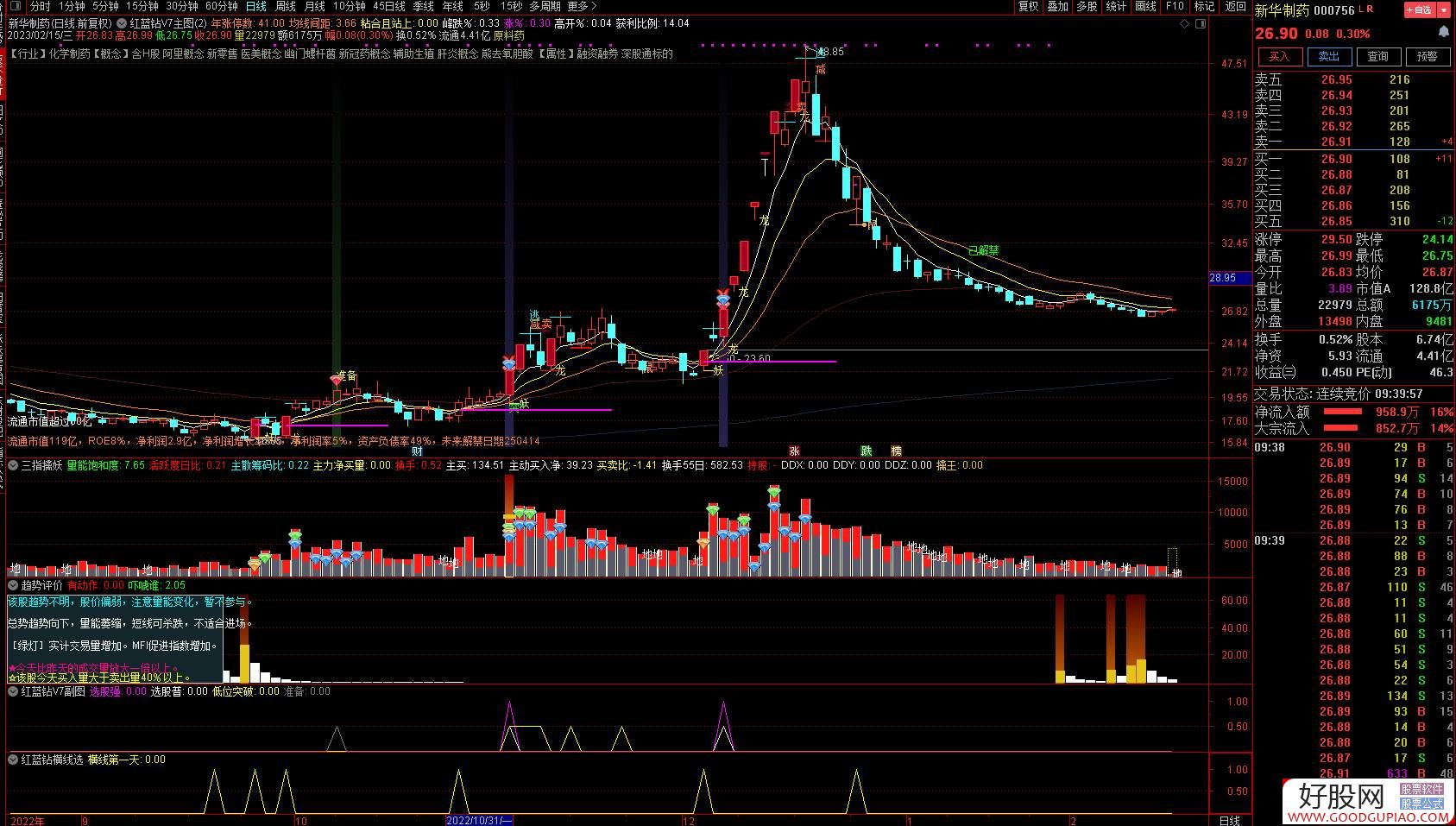Switch to the 15分钟 period
The image size is (1456, 826).
[x=142, y=6]
